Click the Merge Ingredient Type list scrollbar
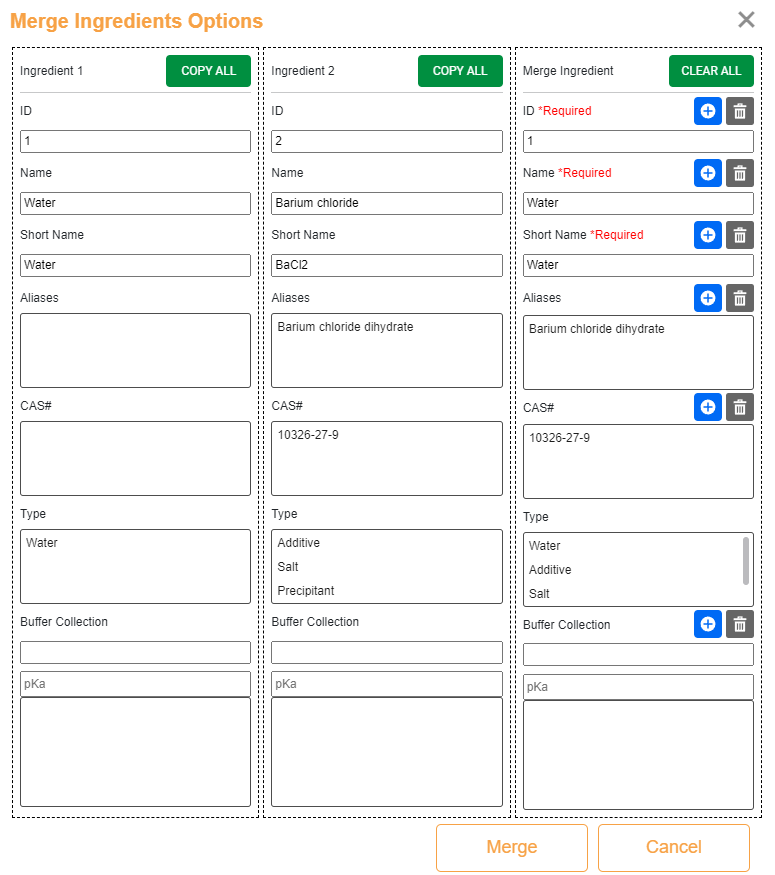The height and width of the screenshot is (875, 775). [x=745, y=560]
